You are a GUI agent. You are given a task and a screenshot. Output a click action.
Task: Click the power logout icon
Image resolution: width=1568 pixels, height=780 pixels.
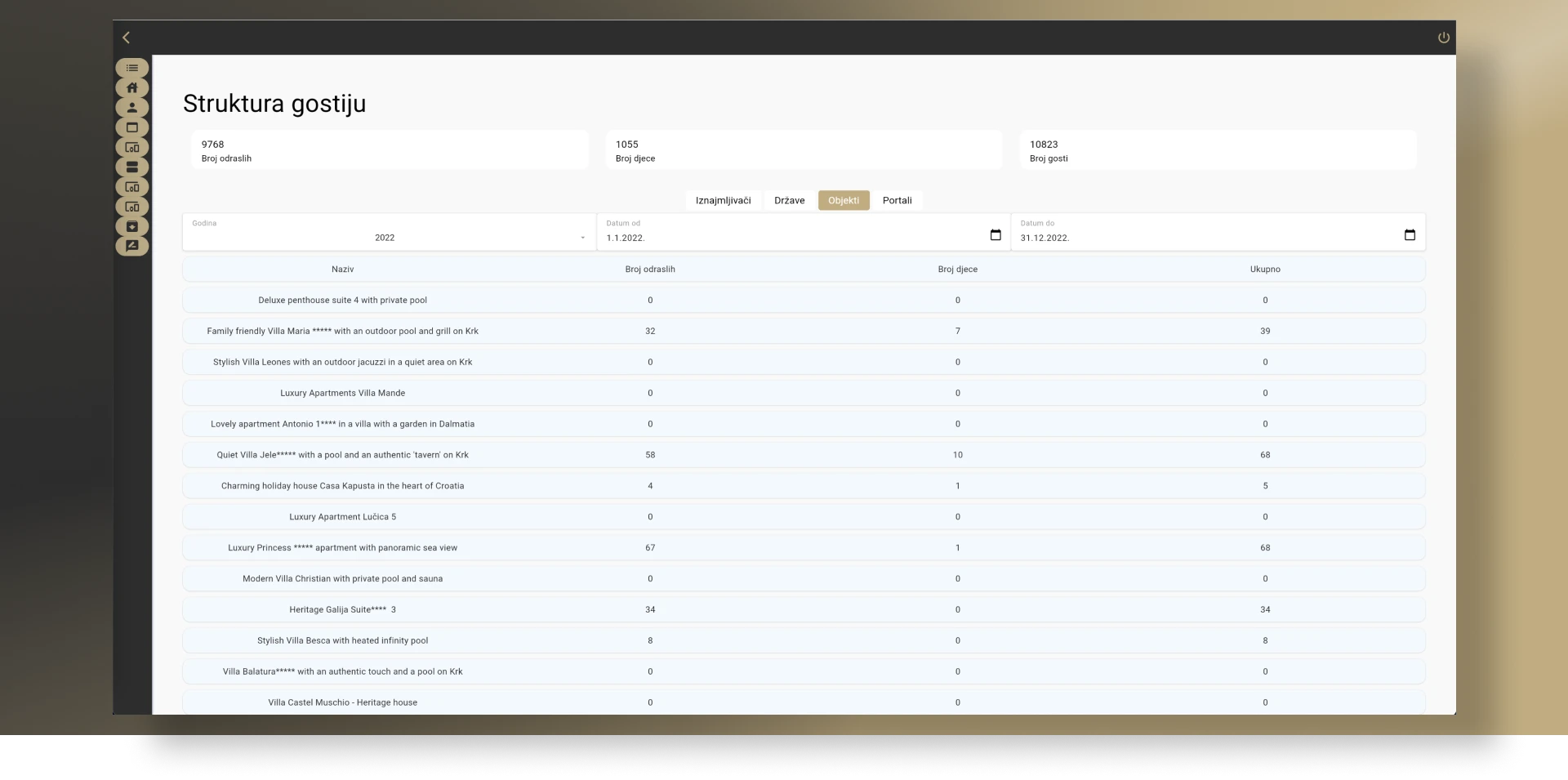(x=1444, y=38)
